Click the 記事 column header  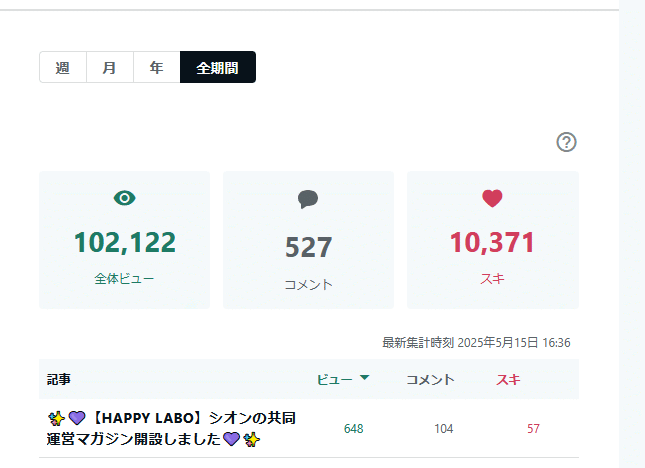(59, 380)
